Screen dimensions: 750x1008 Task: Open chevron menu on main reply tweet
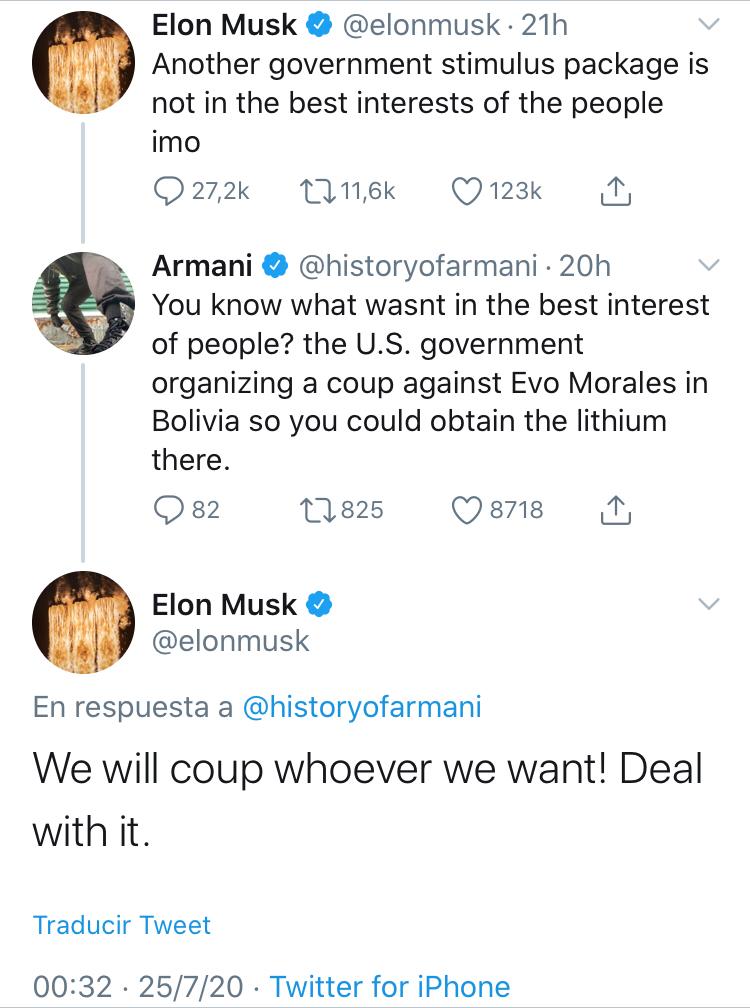(707, 604)
